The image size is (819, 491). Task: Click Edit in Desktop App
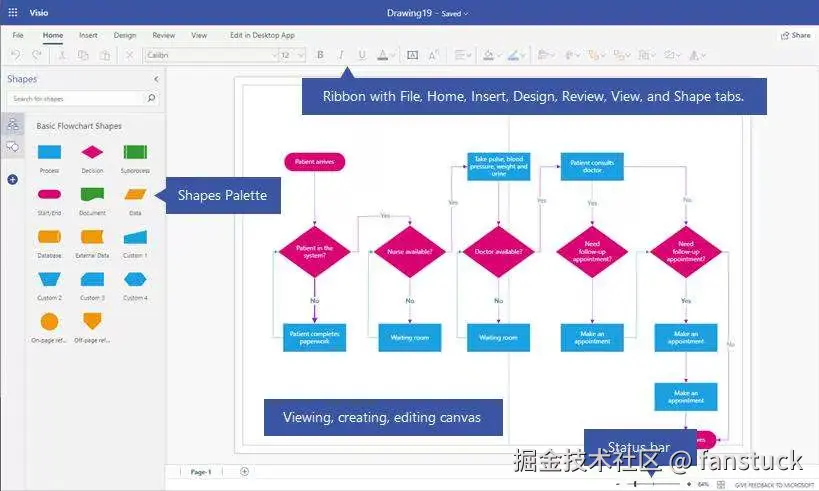262,35
